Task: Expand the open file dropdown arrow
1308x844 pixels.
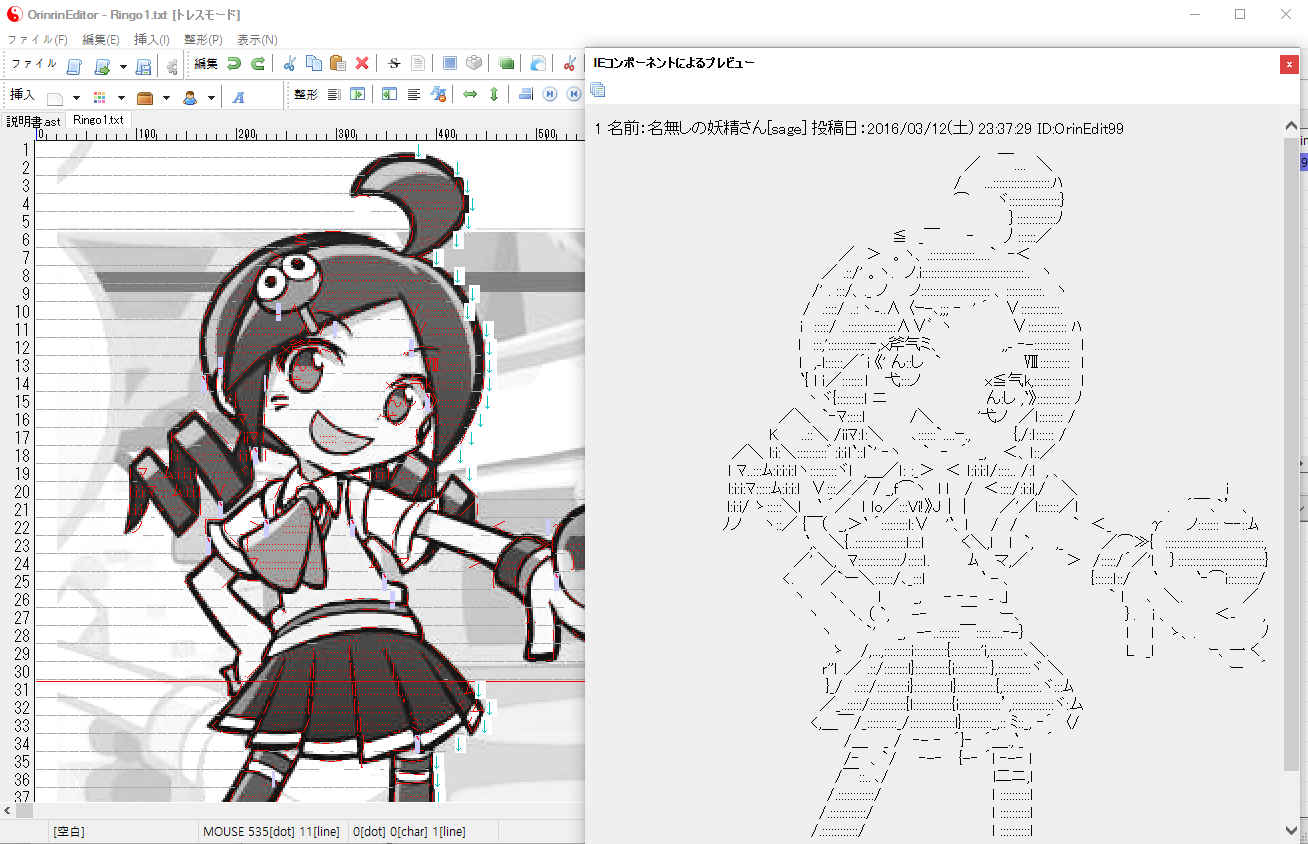Action: (123, 67)
